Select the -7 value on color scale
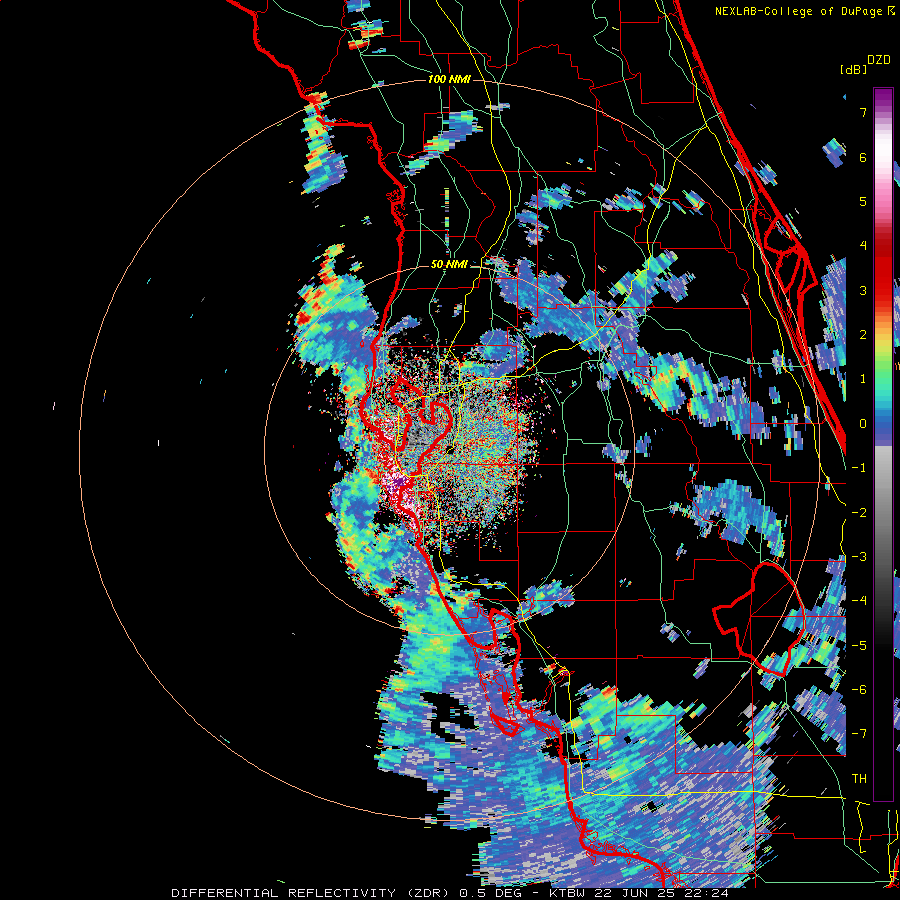This screenshot has height=900, width=900. [x=859, y=734]
